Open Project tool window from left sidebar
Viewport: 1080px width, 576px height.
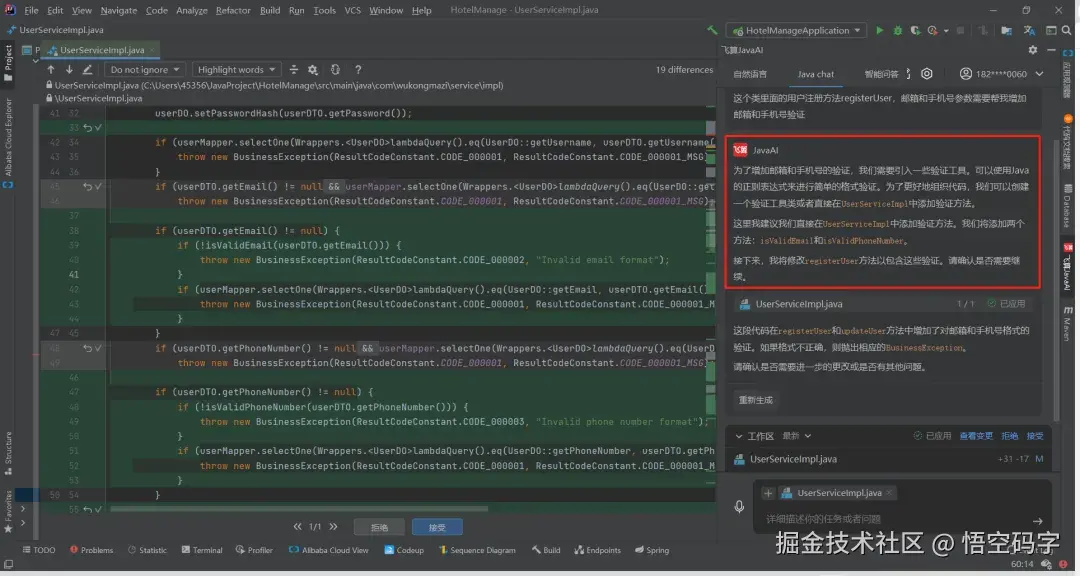tap(8, 63)
